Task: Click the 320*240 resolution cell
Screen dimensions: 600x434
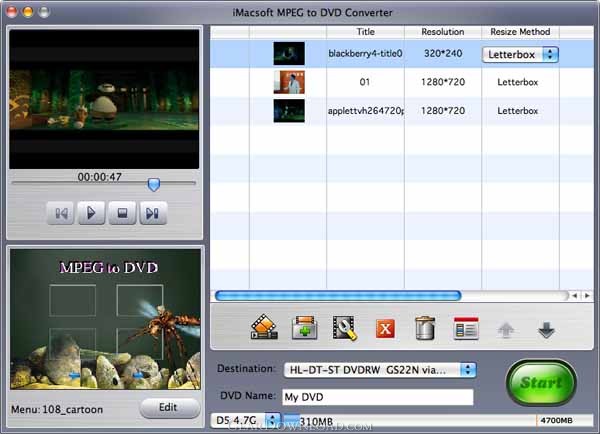Action: (x=443, y=53)
